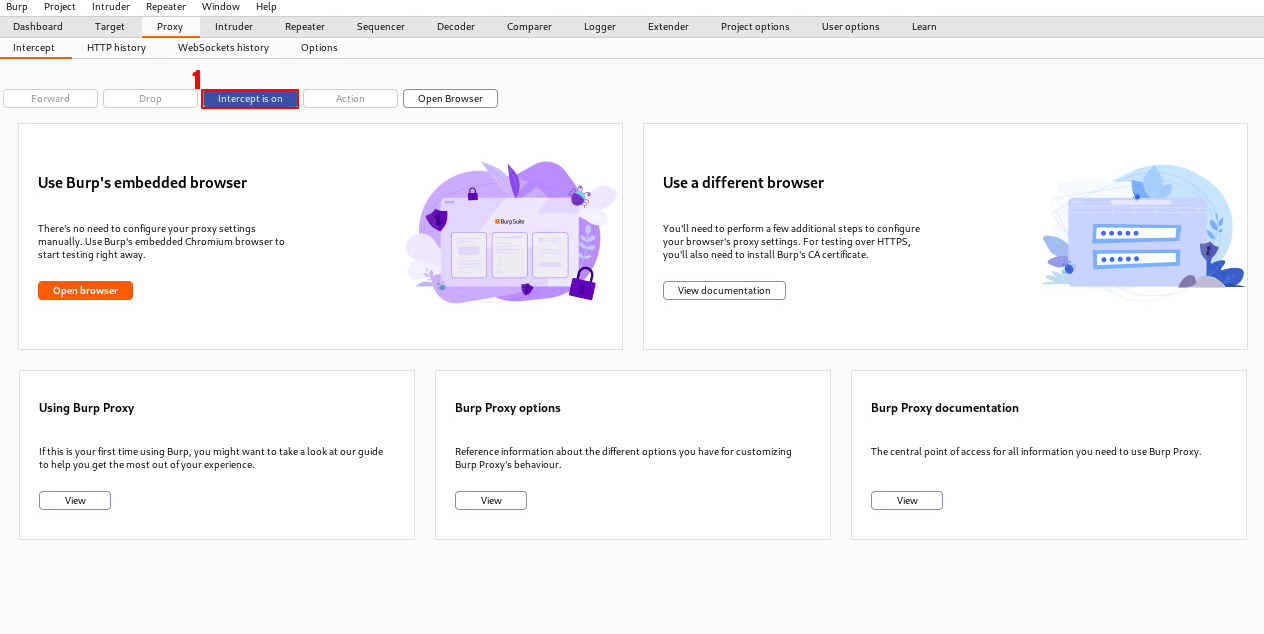Open the Burp menu
This screenshot has width=1264, height=634.
tap(17, 7)
